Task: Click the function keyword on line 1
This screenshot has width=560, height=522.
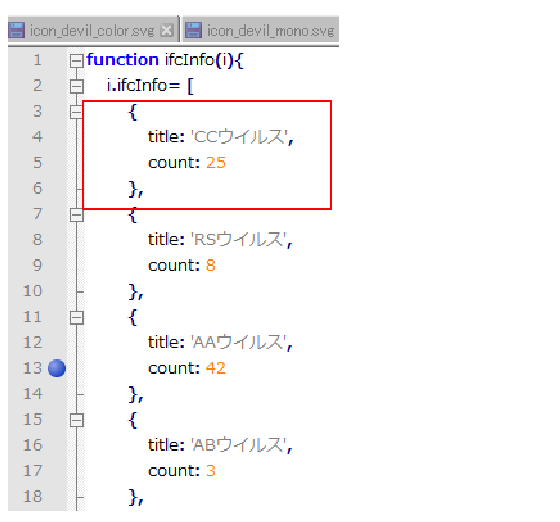Action: click(x=122, y=60)
